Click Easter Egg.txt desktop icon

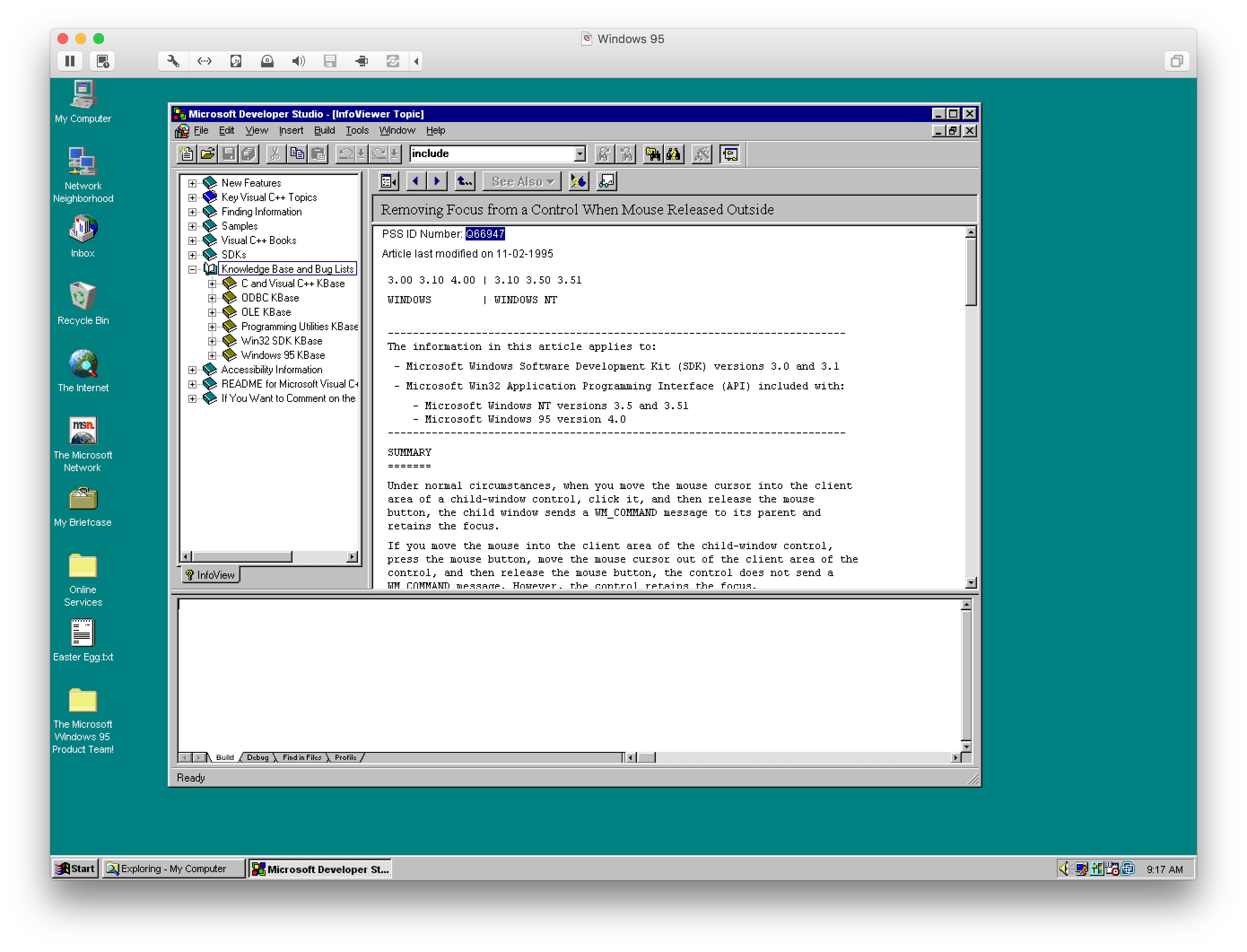tap(82, 635)
